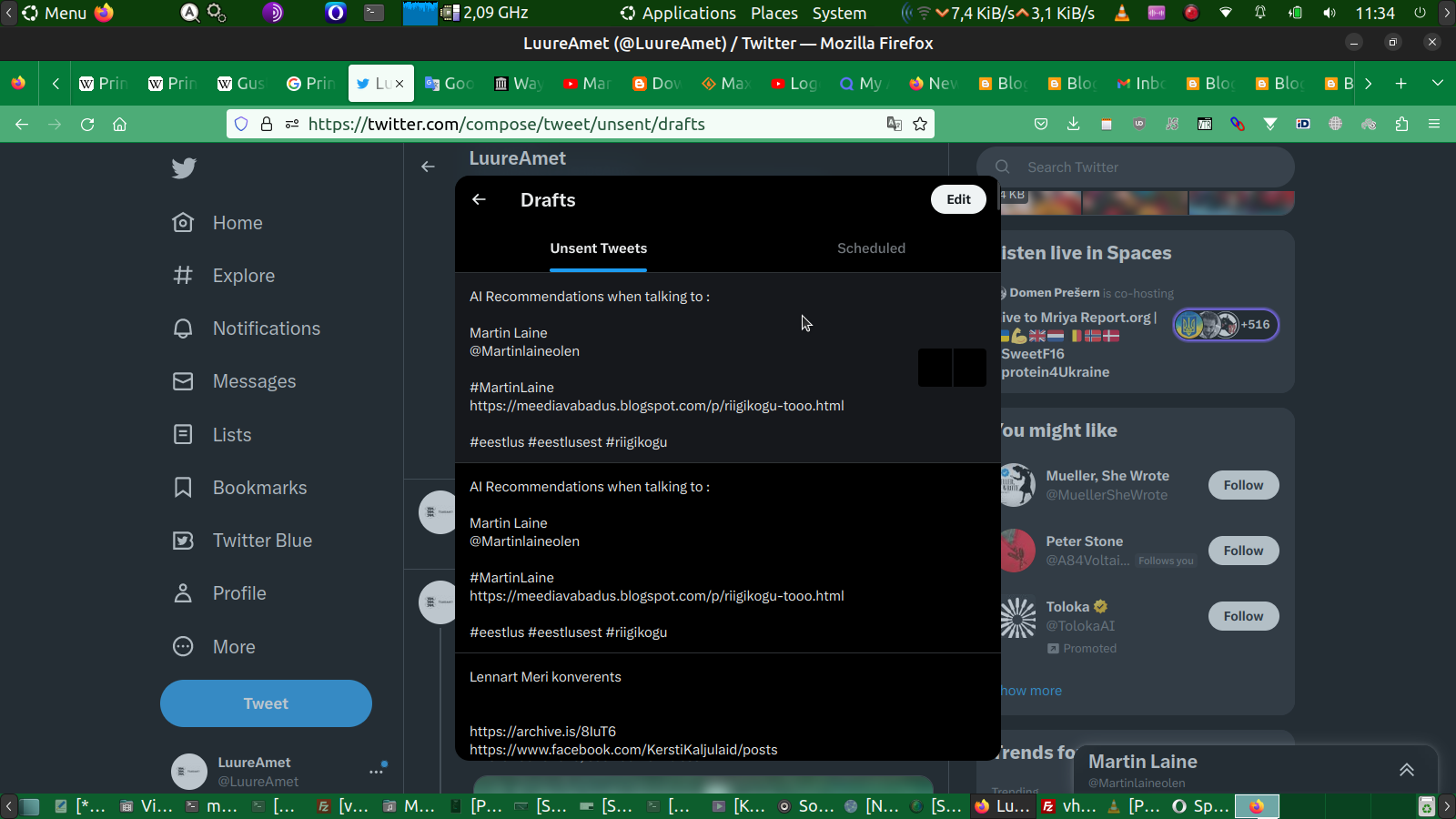This screenshot has width=1456, height=819.
Task: Go back arrow beside LuureAmet header
Action: coord(428,167)
